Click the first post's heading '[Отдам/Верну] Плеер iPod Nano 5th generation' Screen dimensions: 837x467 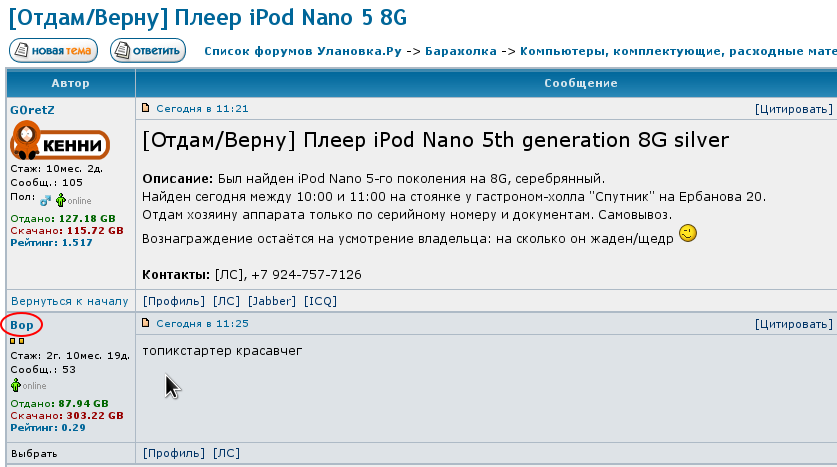click(x=436, y=140)
